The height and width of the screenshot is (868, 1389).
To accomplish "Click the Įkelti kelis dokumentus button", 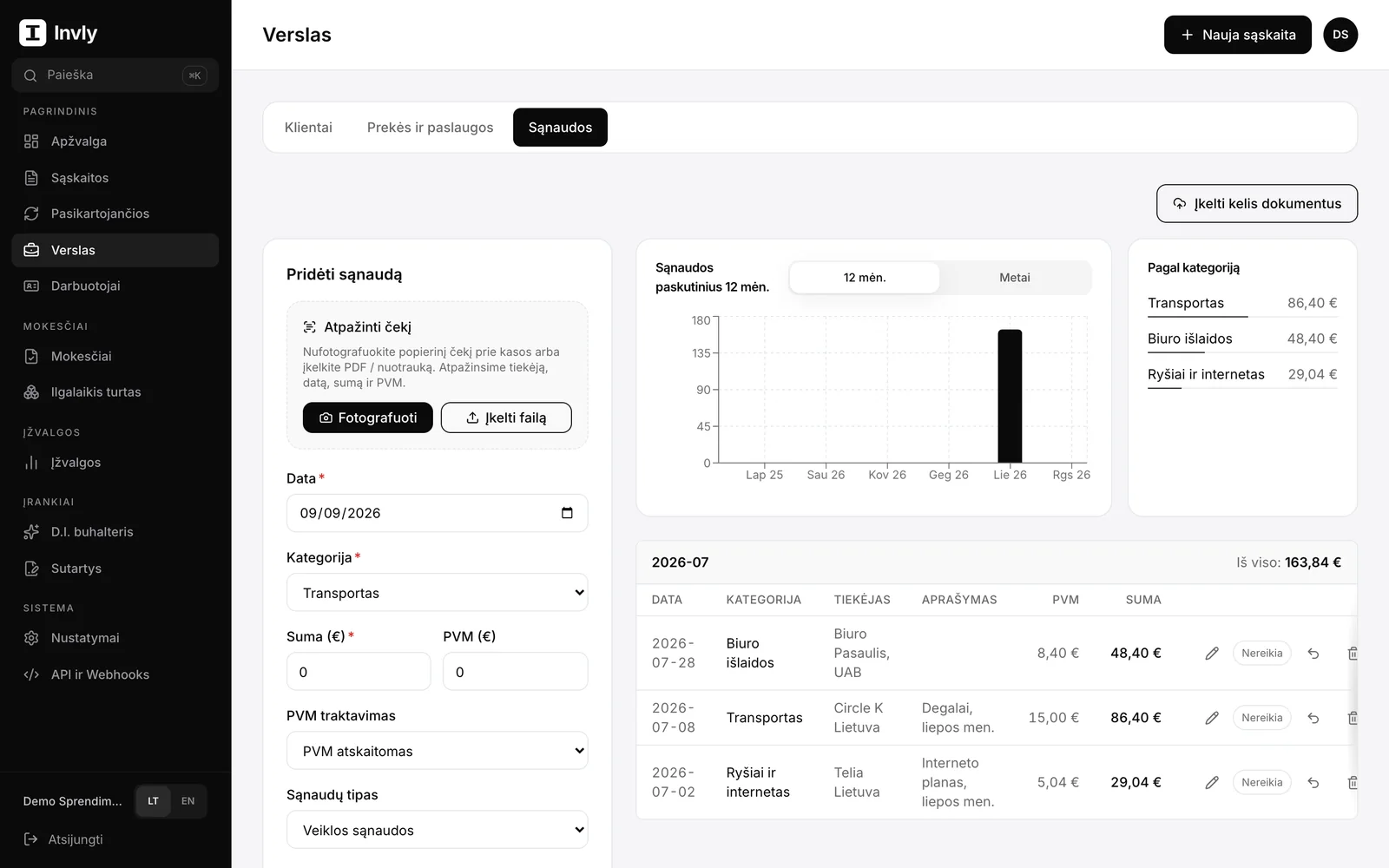I will click(1257, 203).
